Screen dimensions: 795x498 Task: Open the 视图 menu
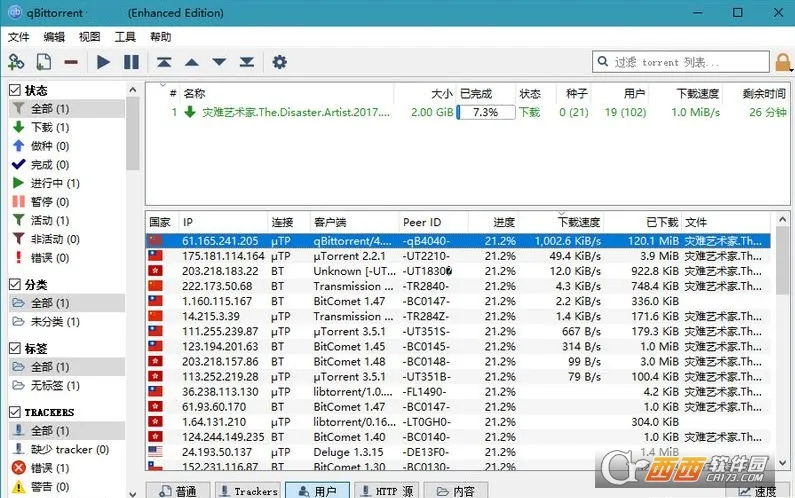[x=90, y=37]
